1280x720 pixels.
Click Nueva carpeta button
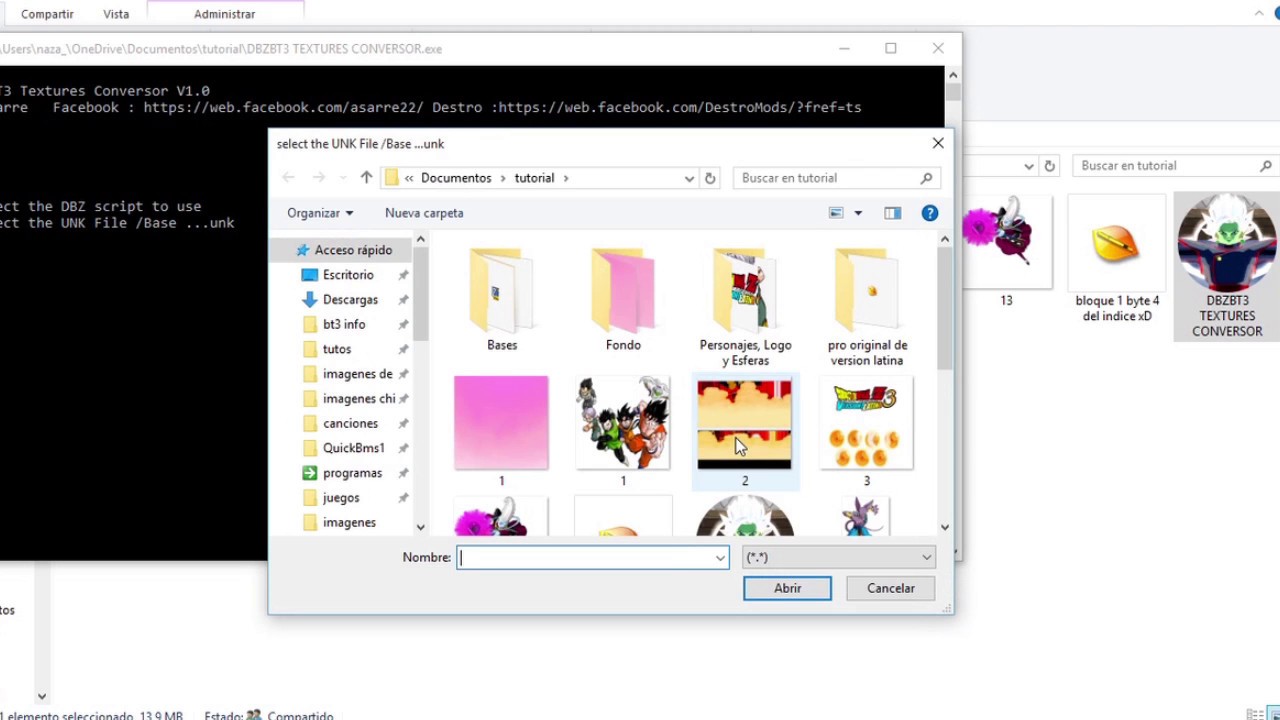pyautogui.click(x=424, y=213)
